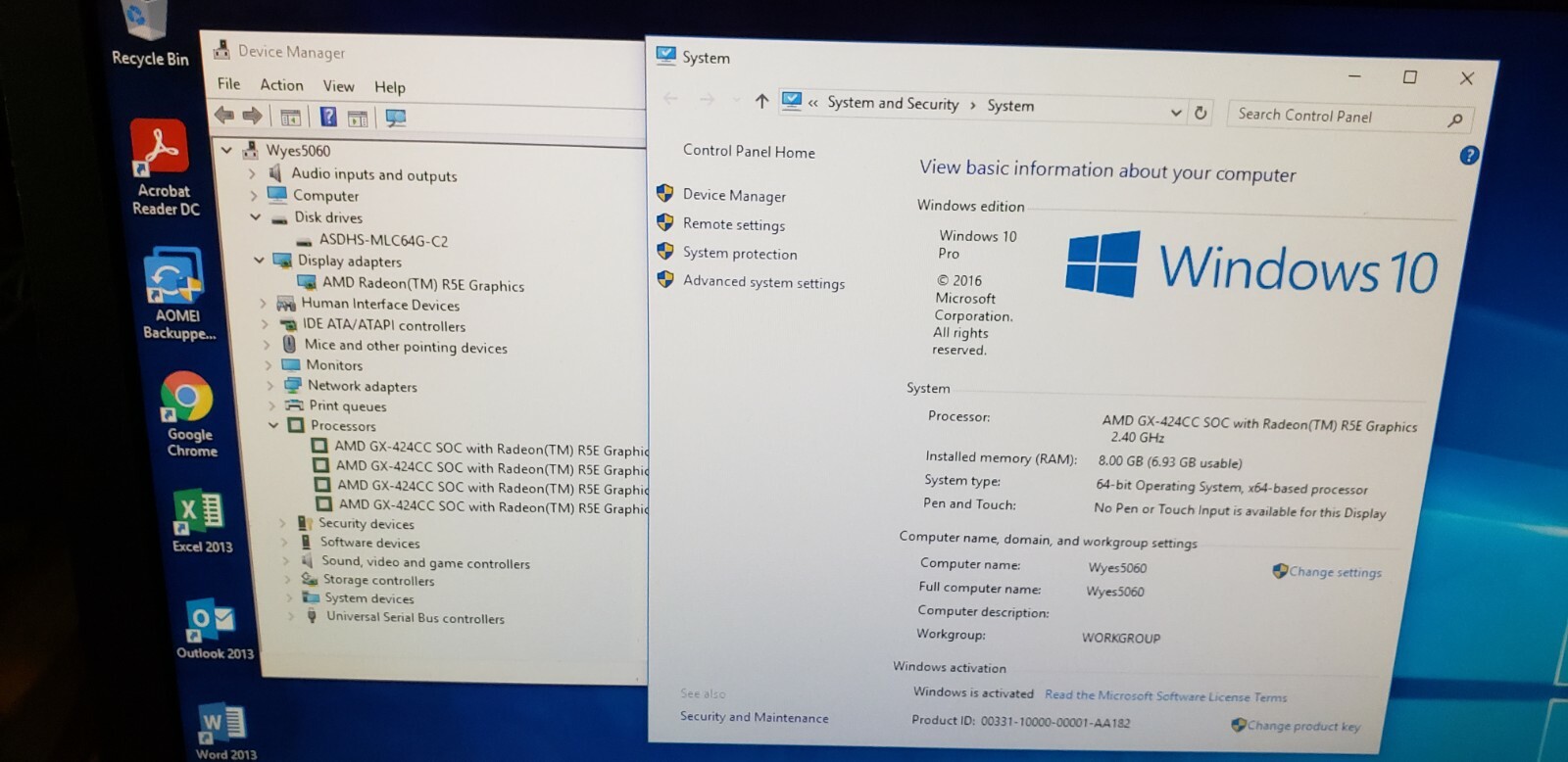The width and height of the screenshot is (1568, 762).
Task: Click the computer icon at the start of the address bar
Action: (792, 101)
